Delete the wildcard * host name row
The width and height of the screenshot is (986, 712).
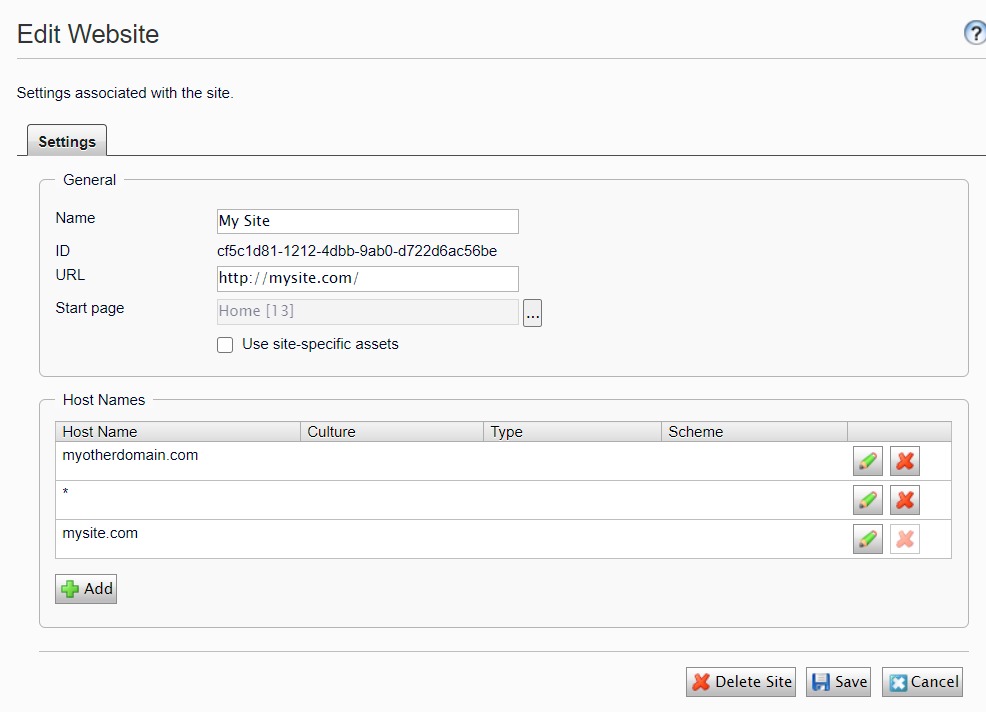[x=905, y=500]
